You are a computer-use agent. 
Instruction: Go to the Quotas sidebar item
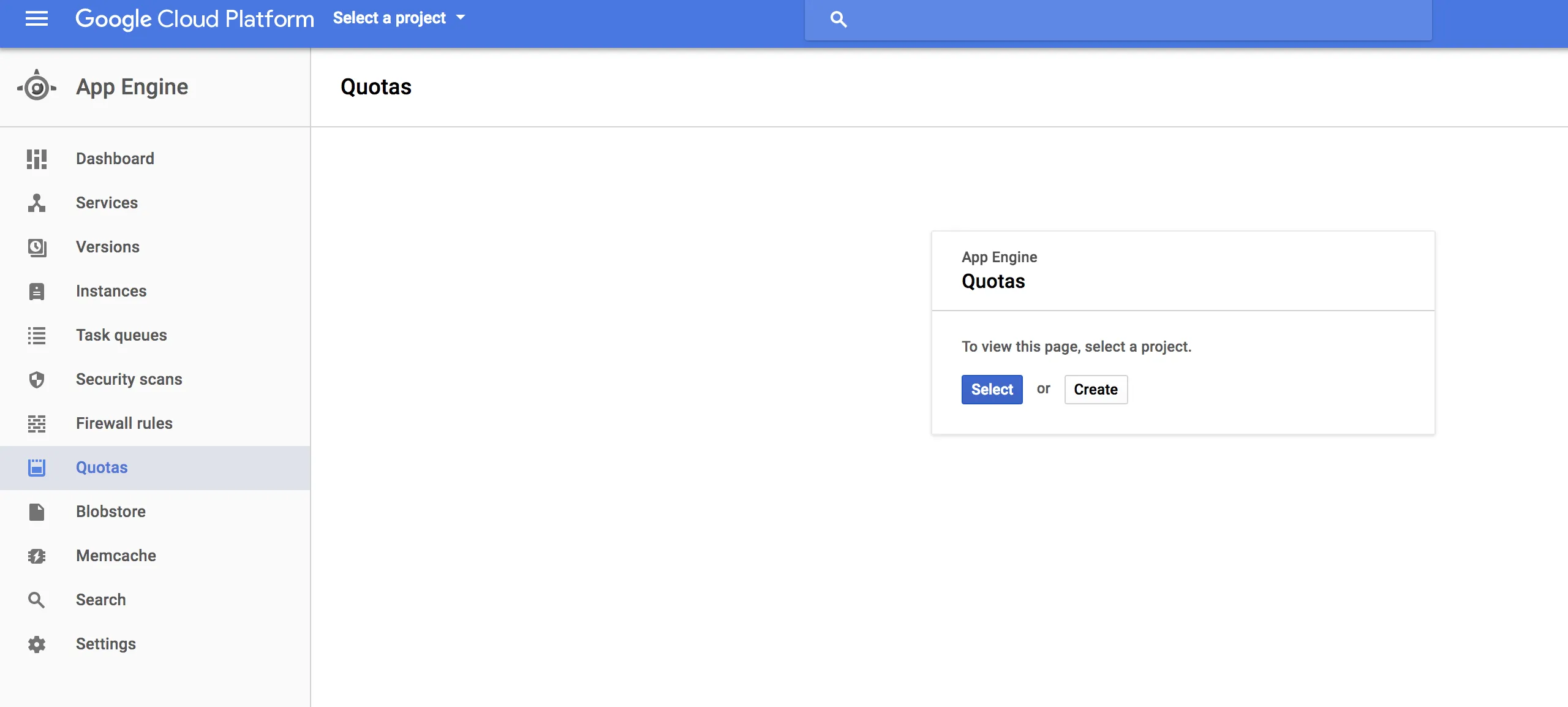pyautogui.click(x=102, y=467)
